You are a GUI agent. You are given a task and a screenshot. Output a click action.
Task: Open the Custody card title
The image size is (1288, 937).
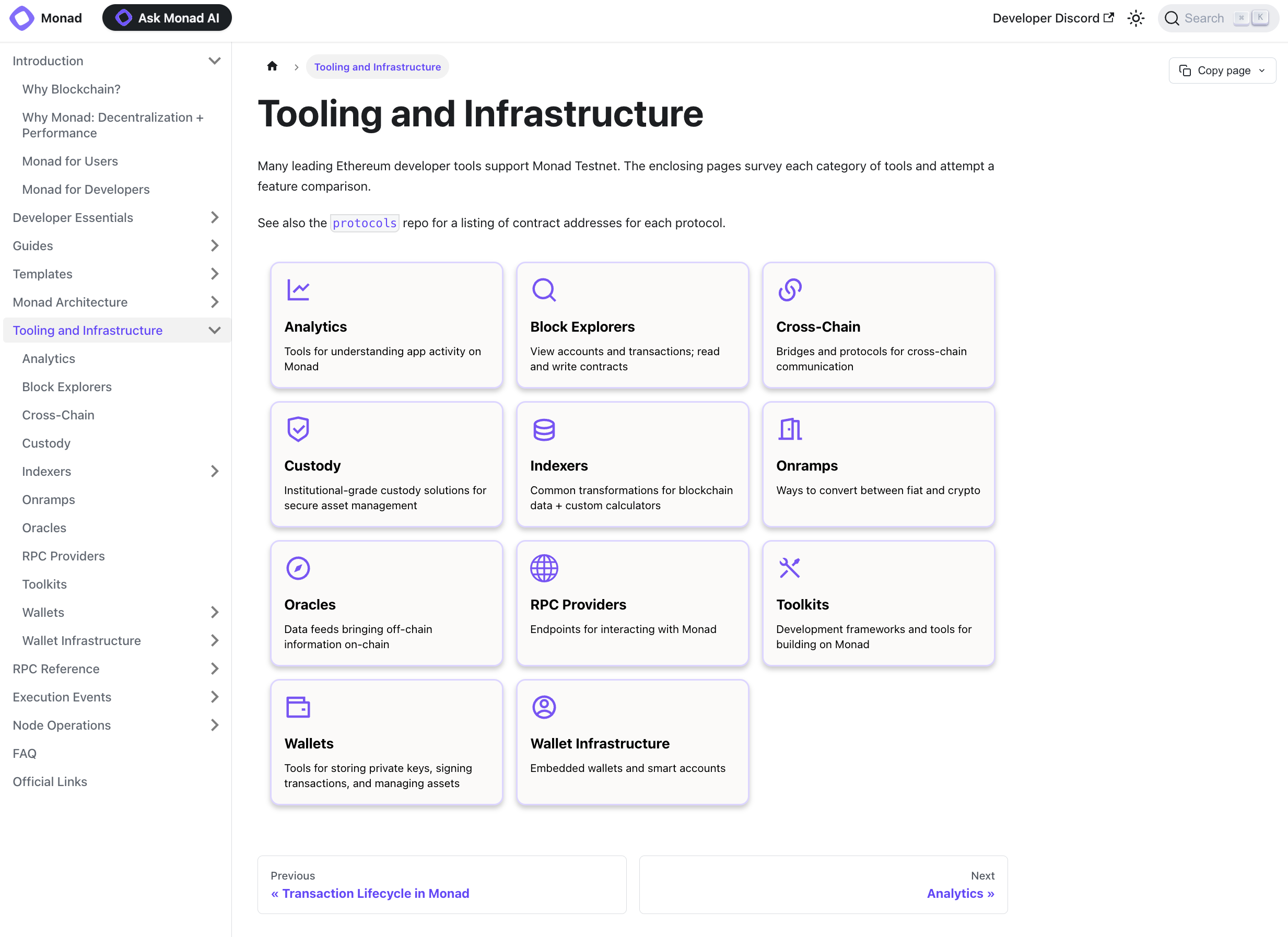pyautogui.click(x=312, y=466)
